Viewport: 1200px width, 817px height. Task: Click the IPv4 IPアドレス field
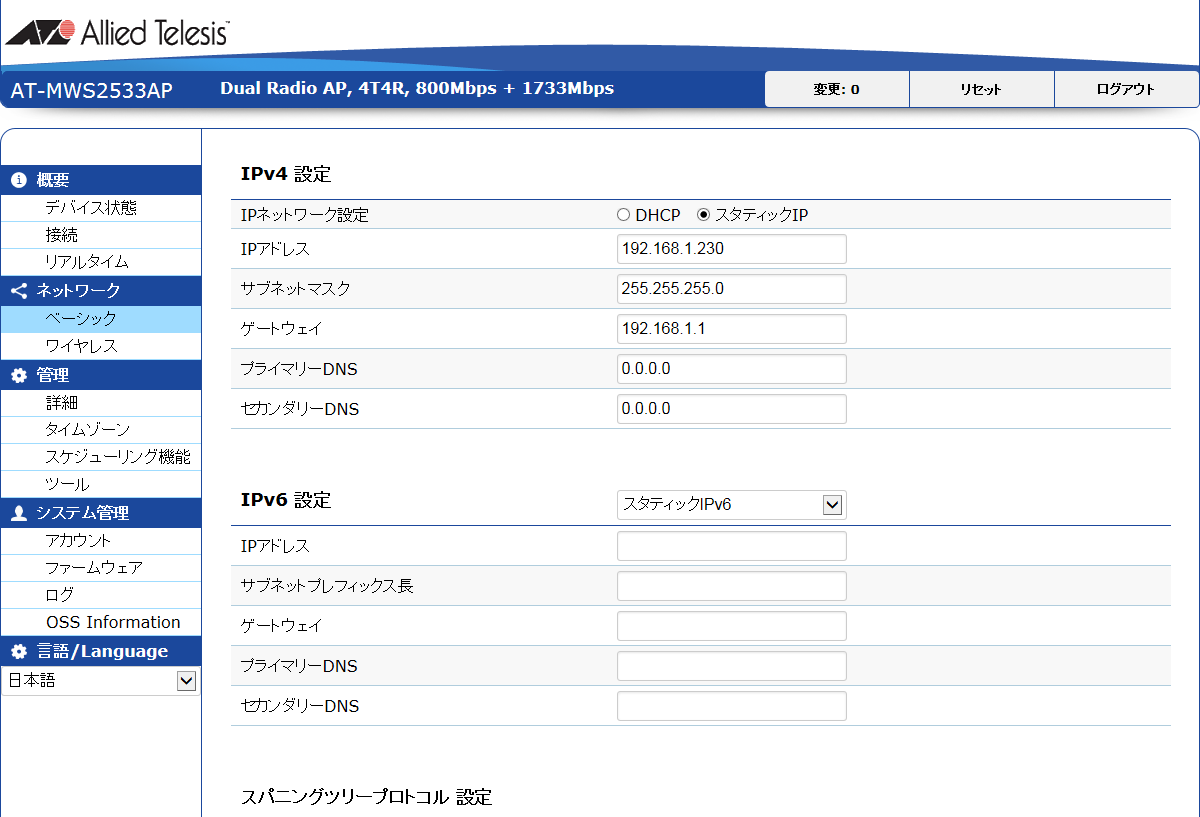click(732, 249)
